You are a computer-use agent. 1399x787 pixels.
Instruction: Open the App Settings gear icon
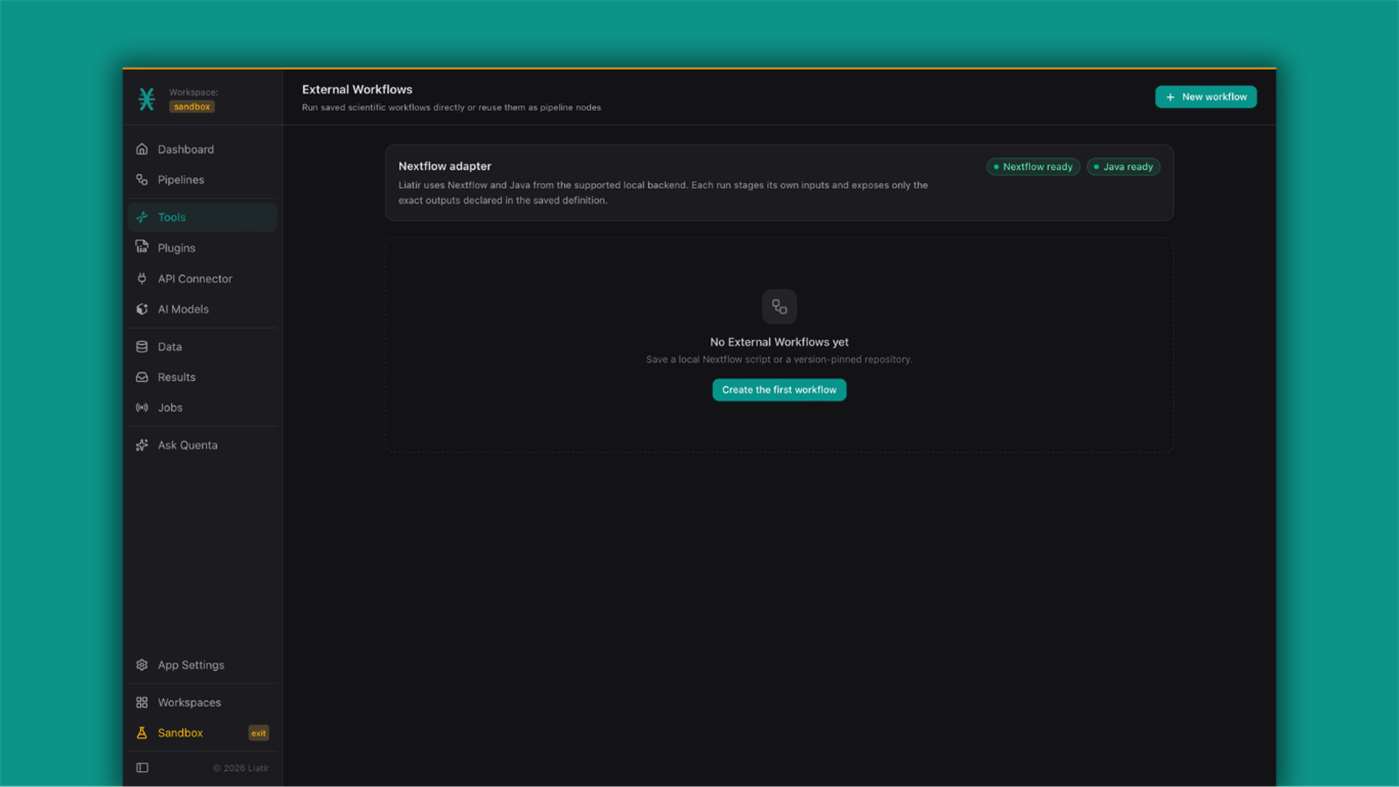[142, 665]
